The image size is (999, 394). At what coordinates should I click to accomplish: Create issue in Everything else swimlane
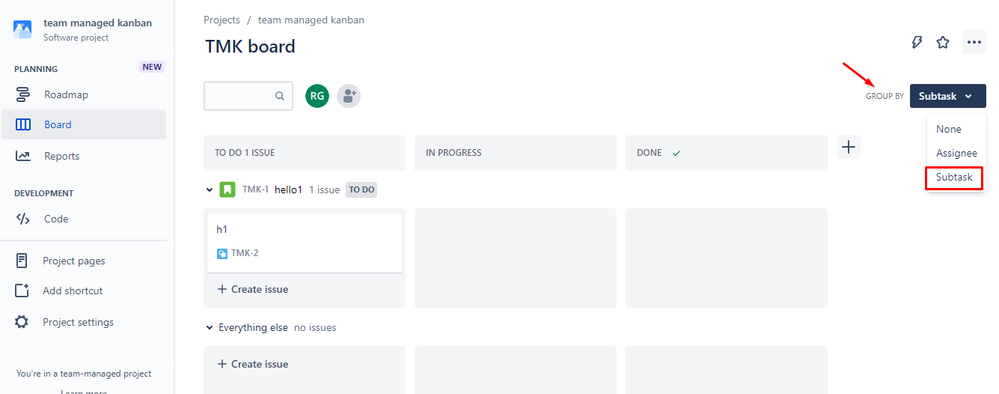[253, 364]
